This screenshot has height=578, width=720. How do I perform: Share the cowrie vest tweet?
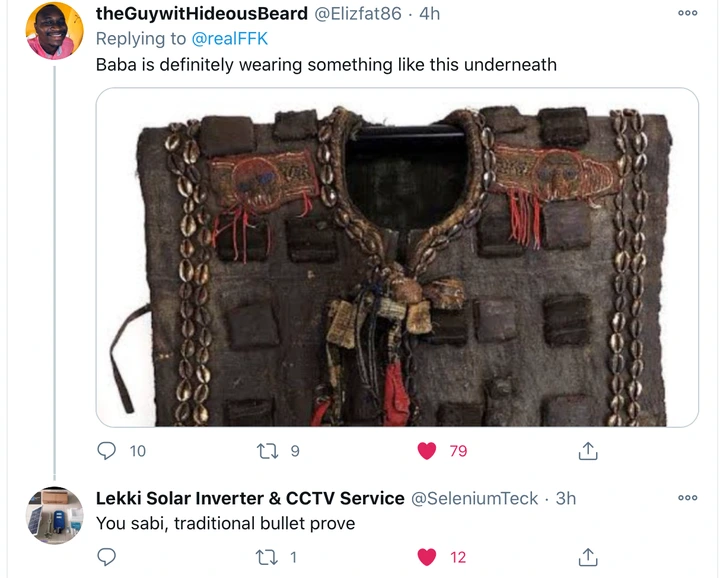[x=588, y=451]
